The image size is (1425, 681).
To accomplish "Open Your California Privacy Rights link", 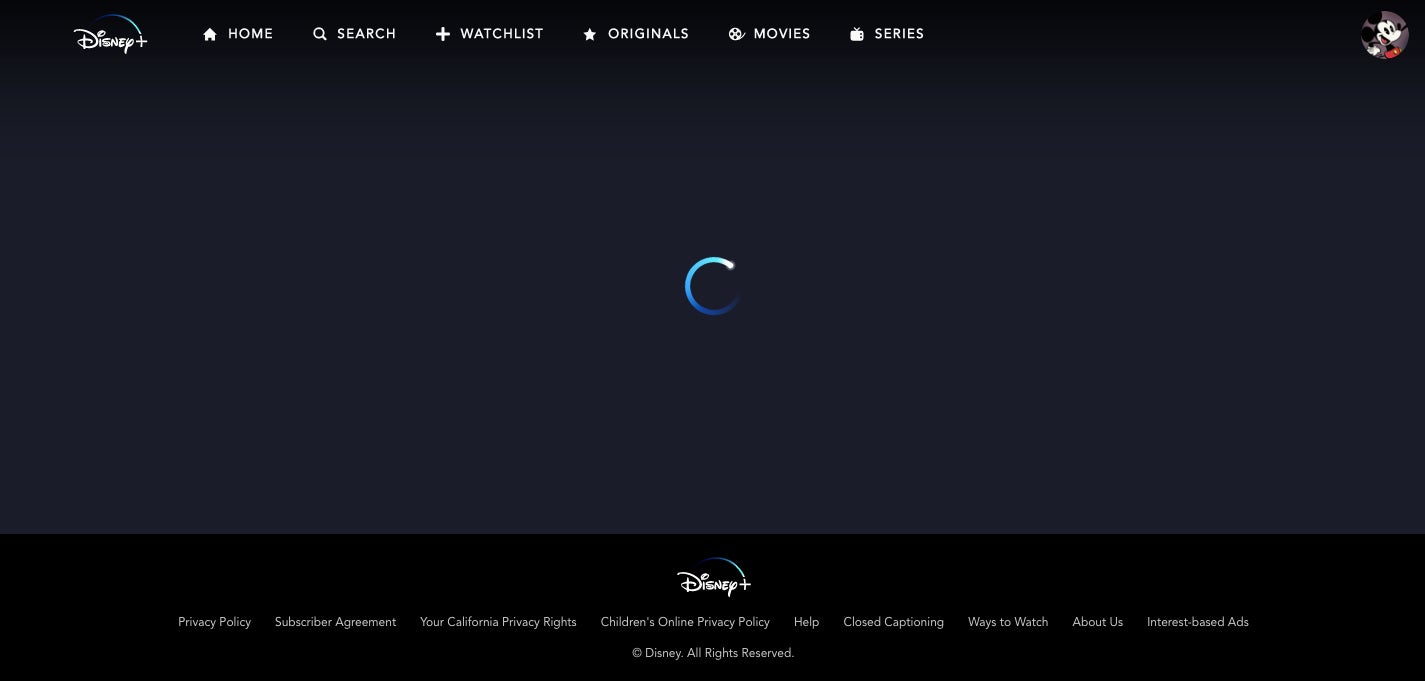I will (x=498, y=622).
